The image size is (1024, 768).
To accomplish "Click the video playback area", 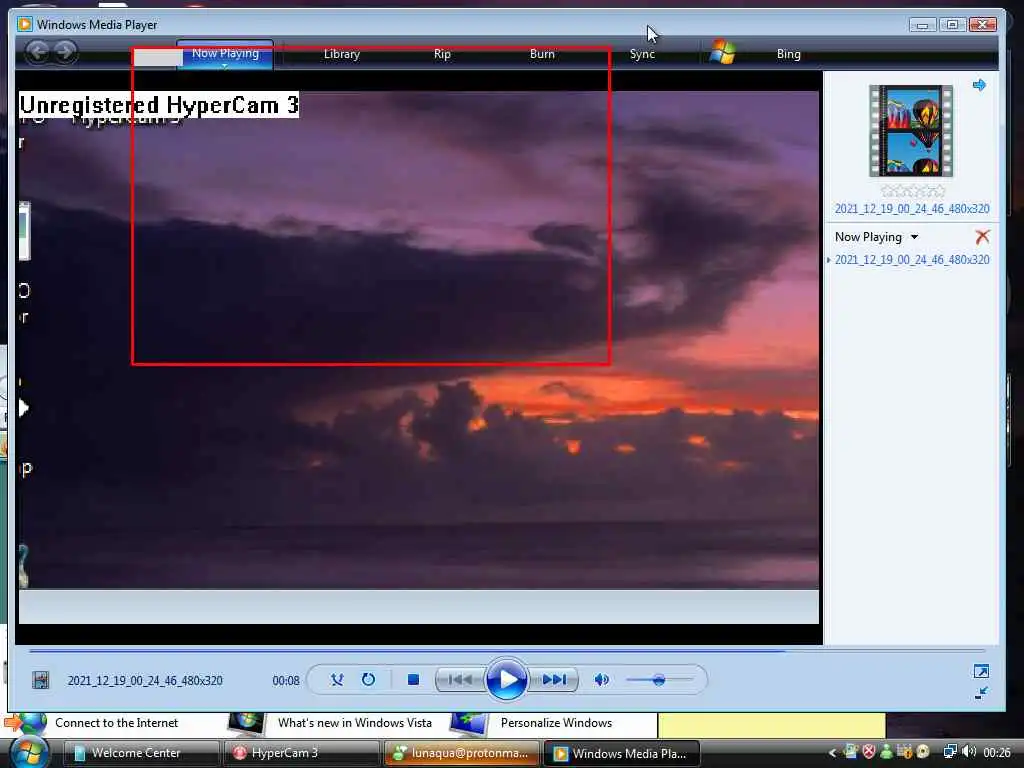I will click(419, 357).
